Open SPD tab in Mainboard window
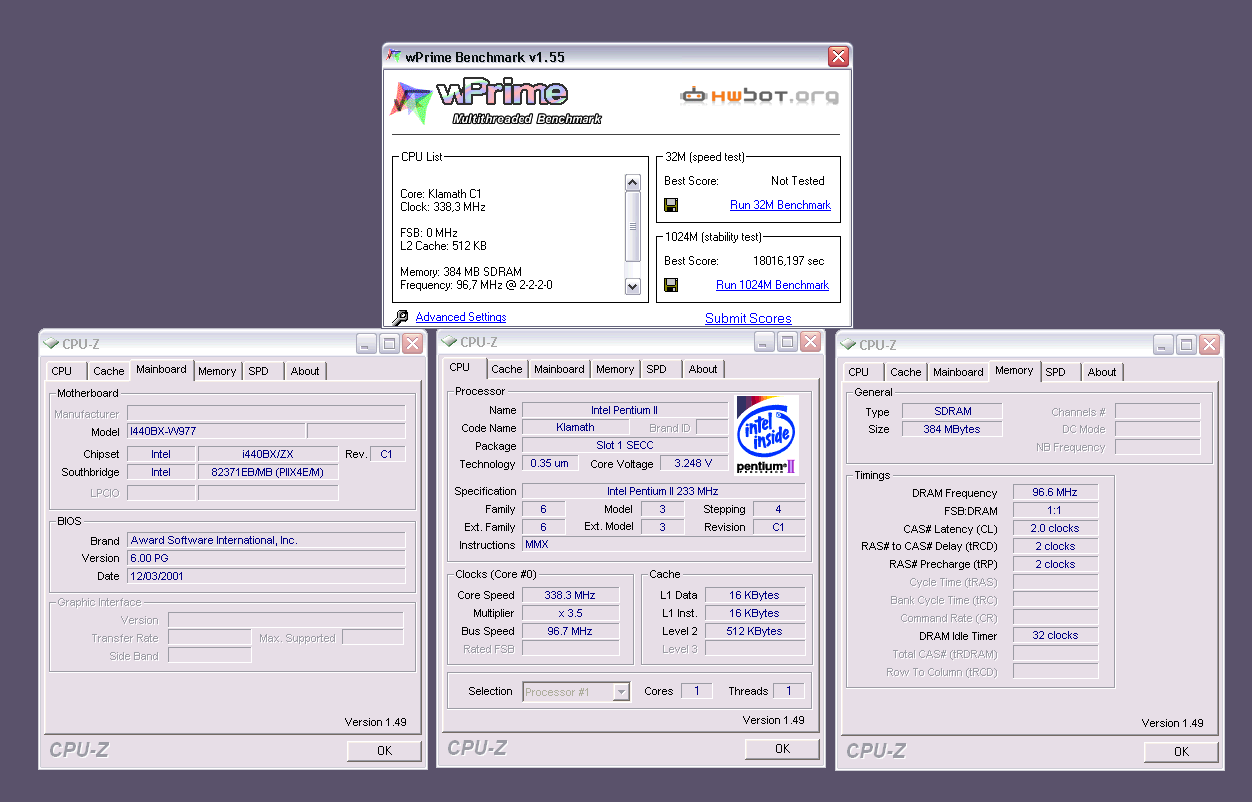This screenshot has width=1252, height=802. coord(259,371)
